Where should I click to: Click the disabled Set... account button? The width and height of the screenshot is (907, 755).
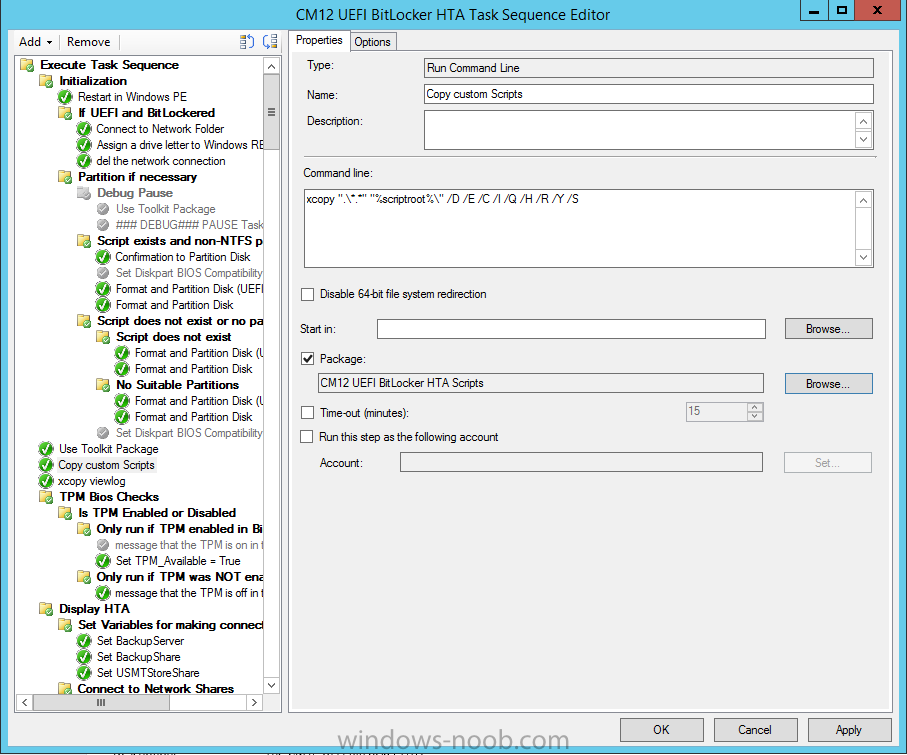(827, 463)
